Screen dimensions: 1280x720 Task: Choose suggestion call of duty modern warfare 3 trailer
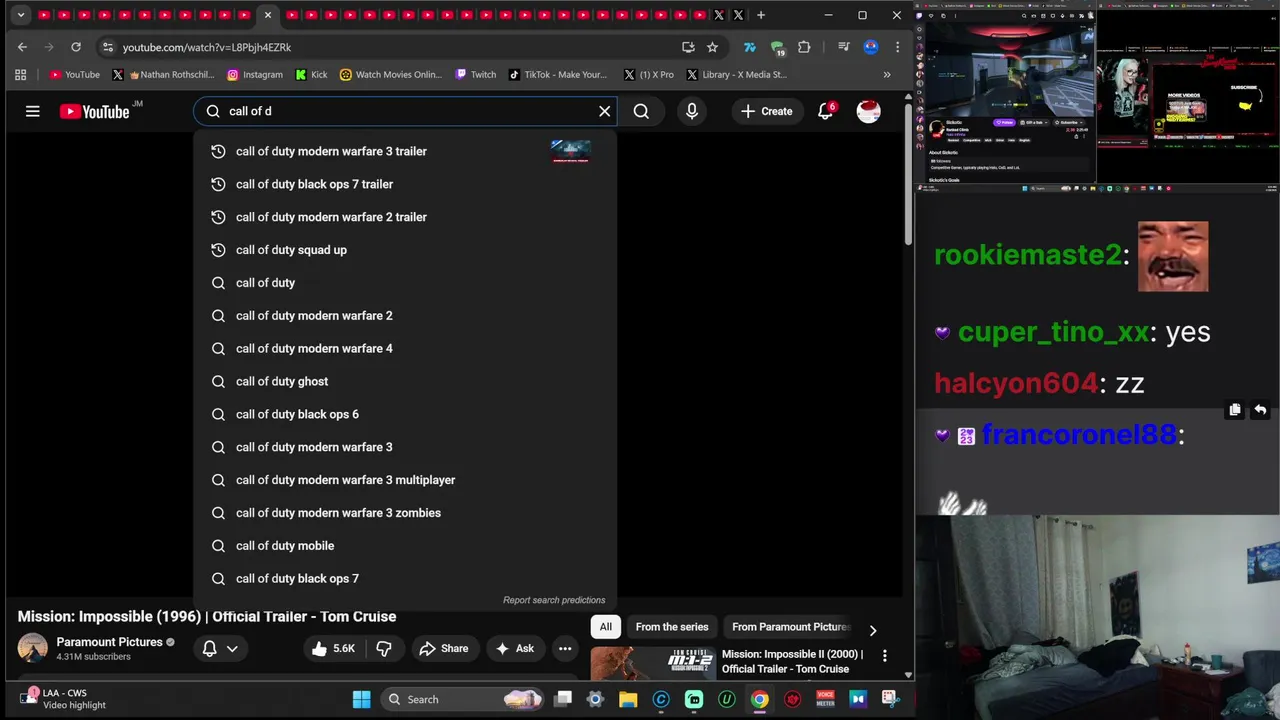405,151
